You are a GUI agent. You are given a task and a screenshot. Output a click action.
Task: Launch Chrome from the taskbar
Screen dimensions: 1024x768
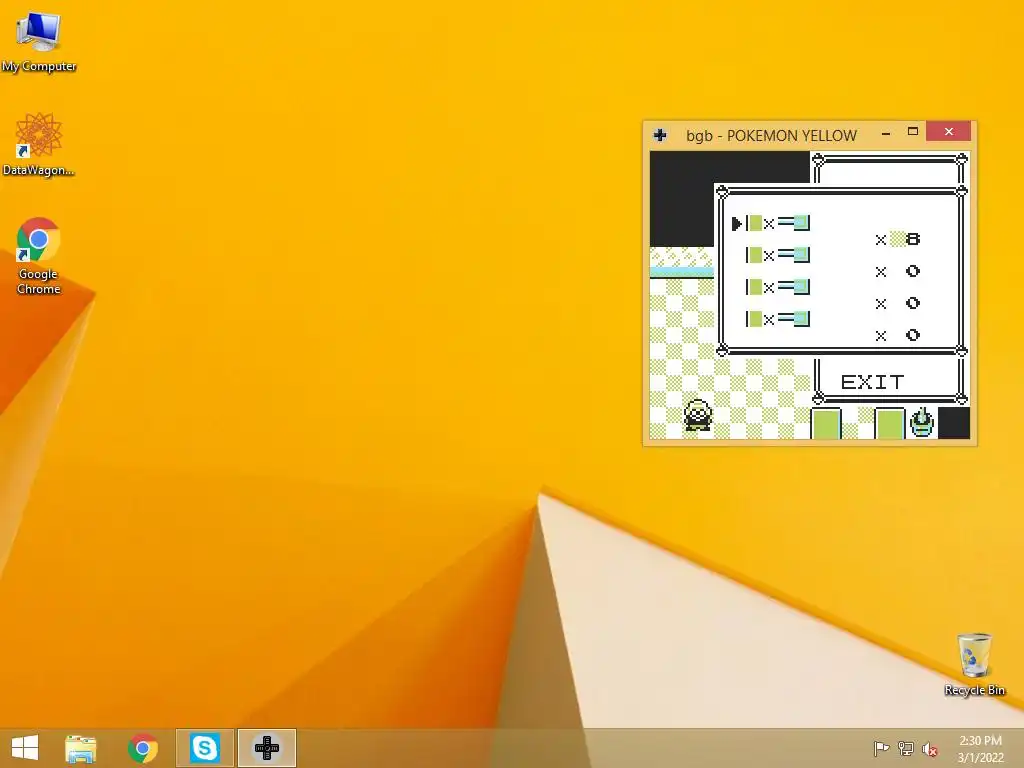143,748
